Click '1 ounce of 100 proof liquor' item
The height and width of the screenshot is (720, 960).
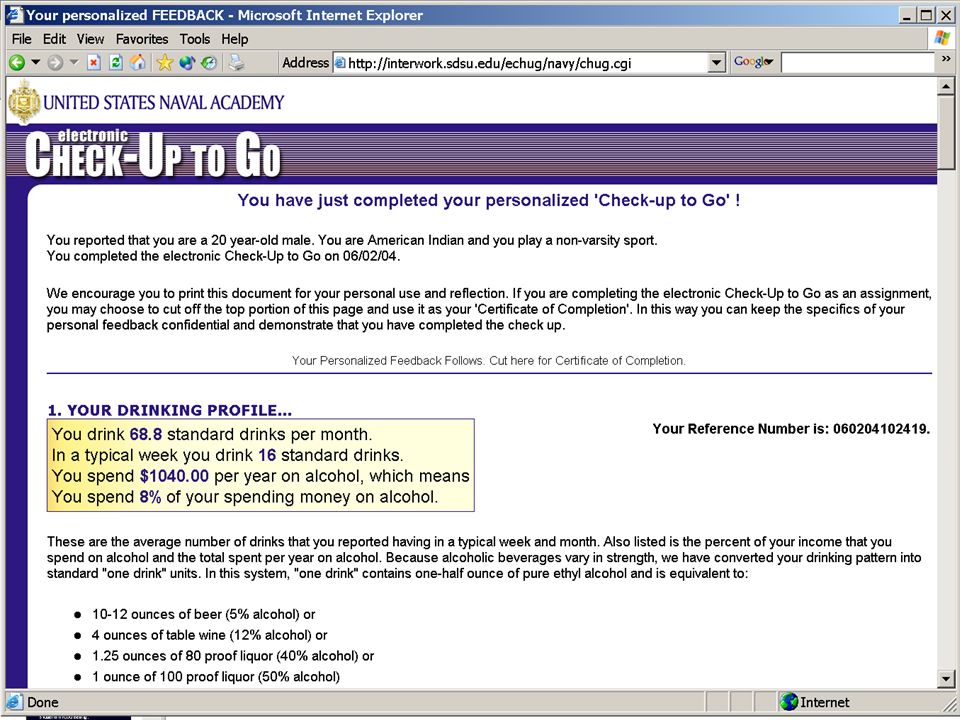[216, 677]
